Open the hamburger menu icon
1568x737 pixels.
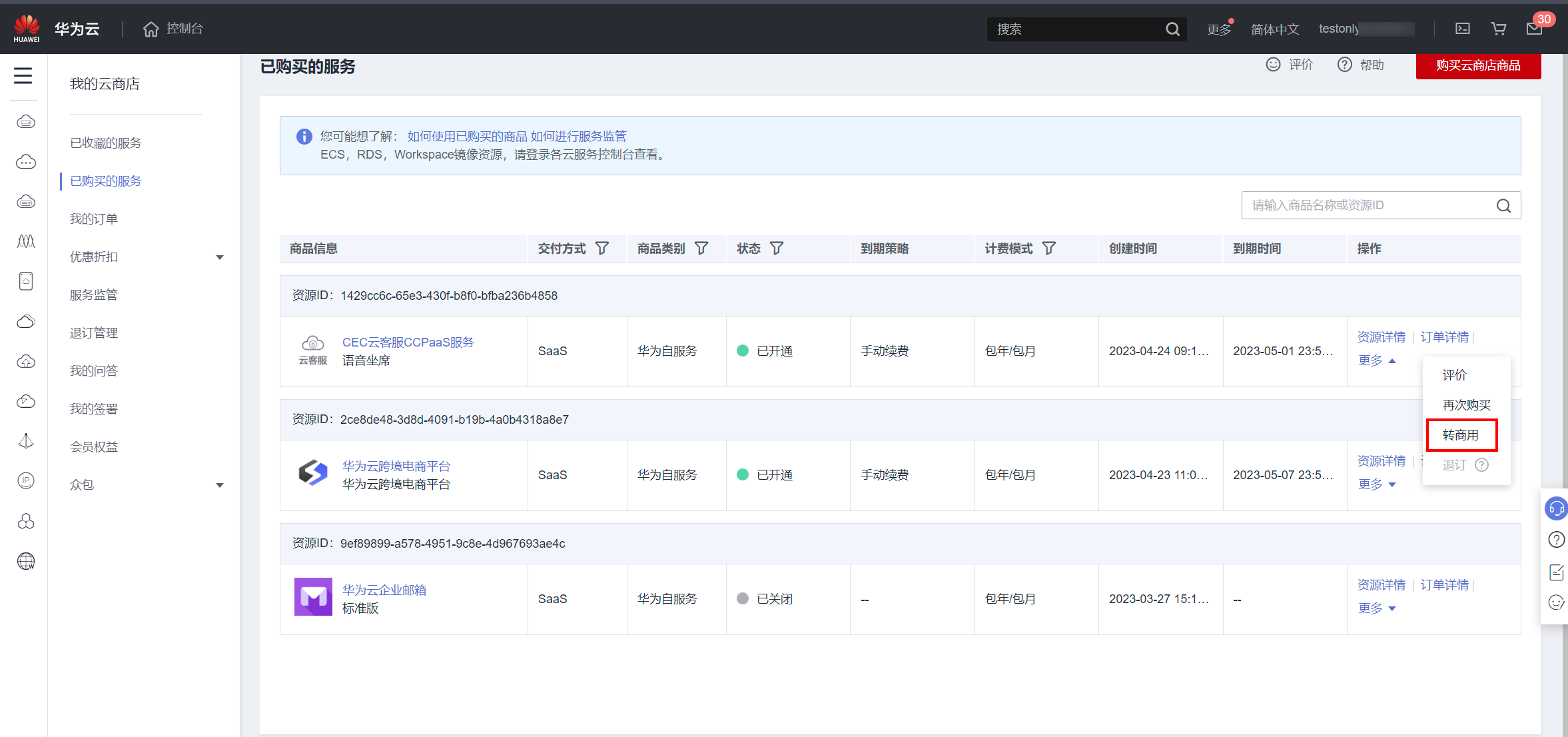coord(23,76)
